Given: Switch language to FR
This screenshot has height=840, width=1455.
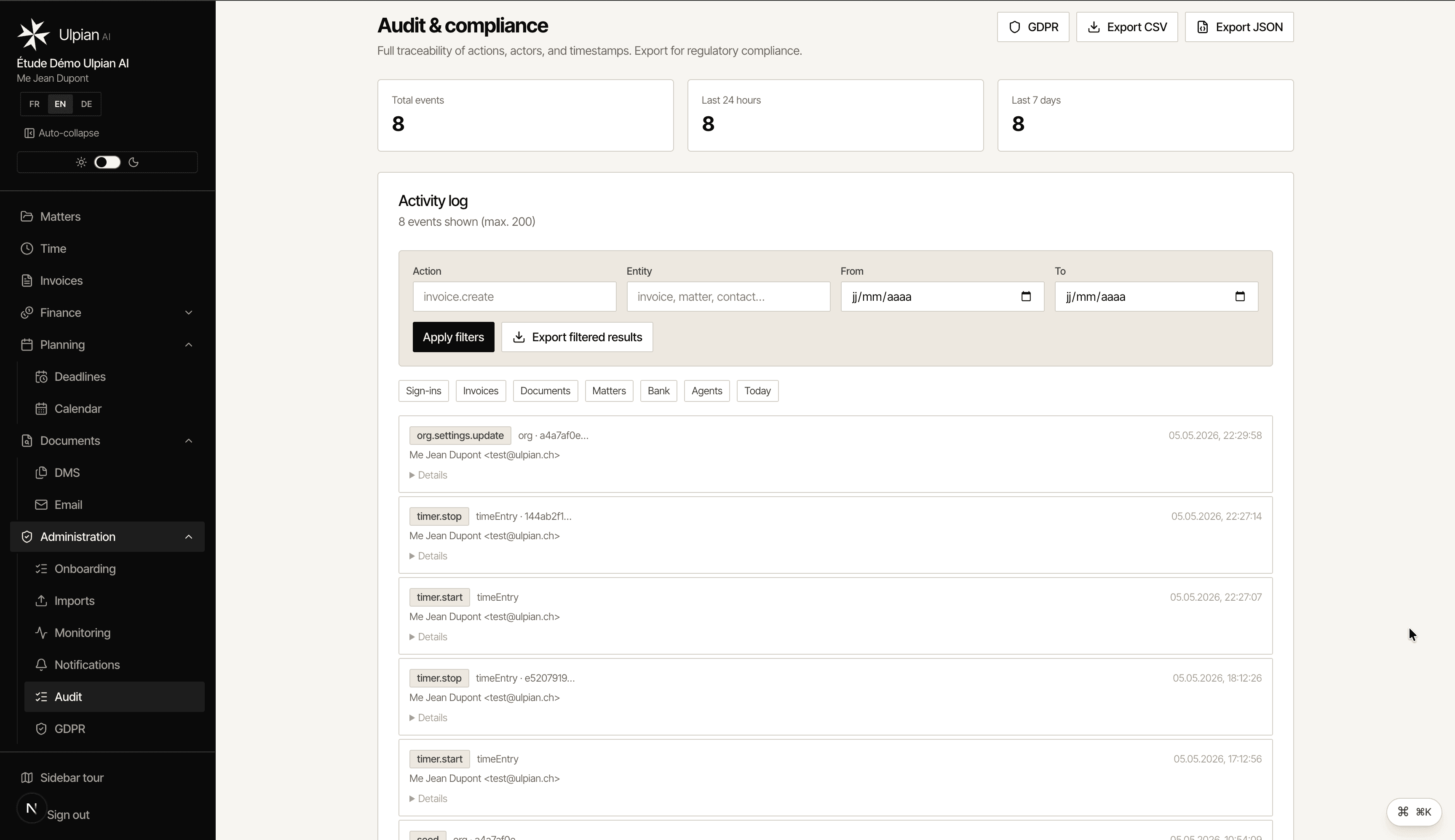Looking at the screenshot, I should point(35,104).
